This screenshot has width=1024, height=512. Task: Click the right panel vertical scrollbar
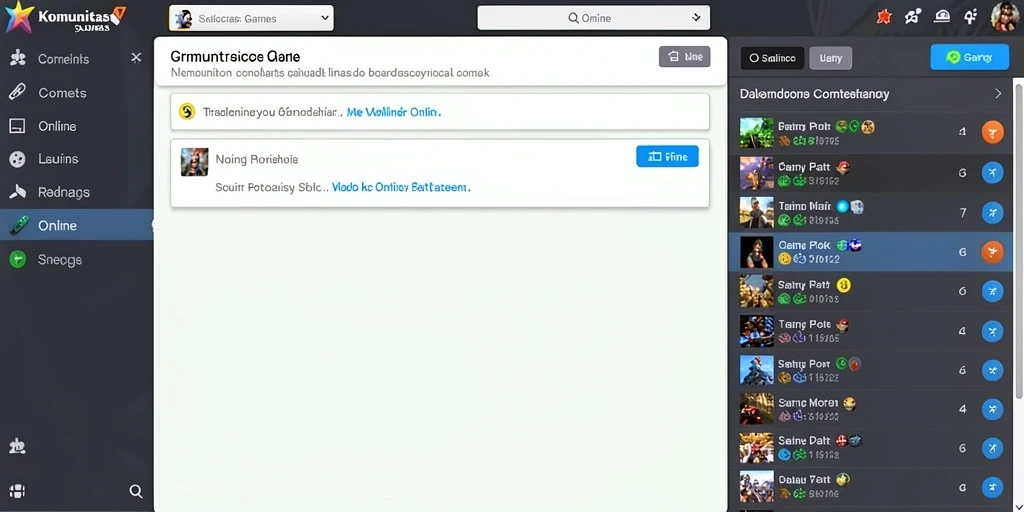[x=1018, y=238]
